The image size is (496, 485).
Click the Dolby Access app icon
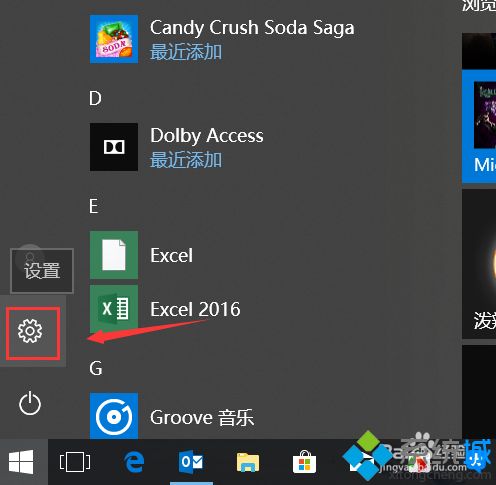point(114,147)
